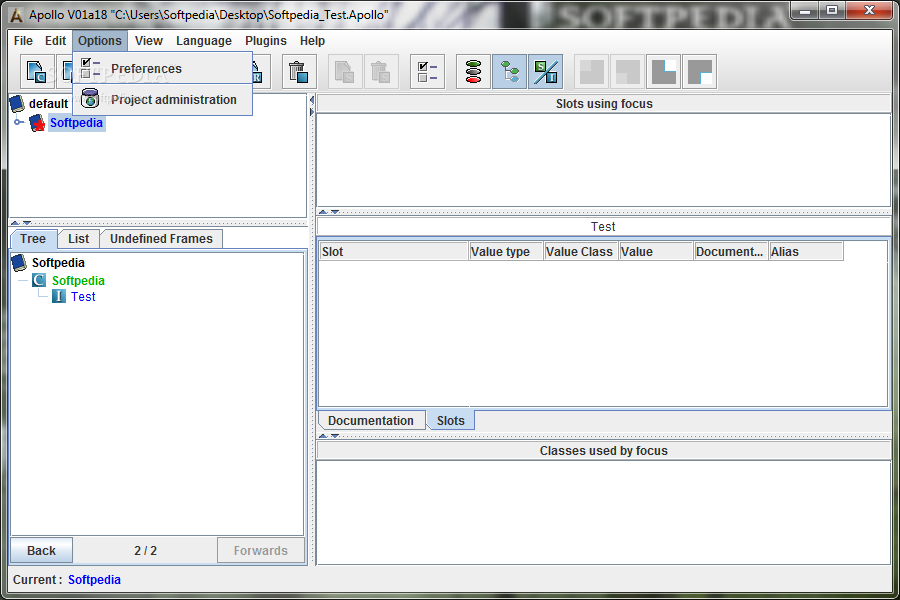Screen dimensions: 900x600
Task: Click the new class toolbar icon
Action: 37,72
